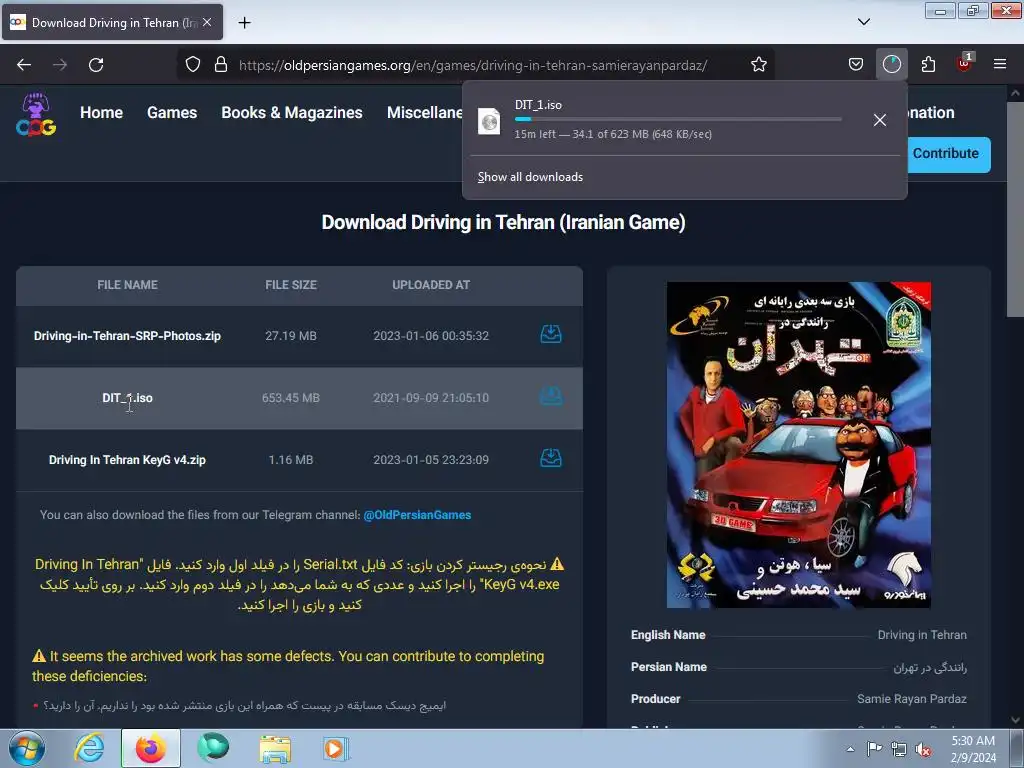This screenshot has width=1024, height=768.
Task: Click the Action Center flag tray icon
Action: coord(874,749)
